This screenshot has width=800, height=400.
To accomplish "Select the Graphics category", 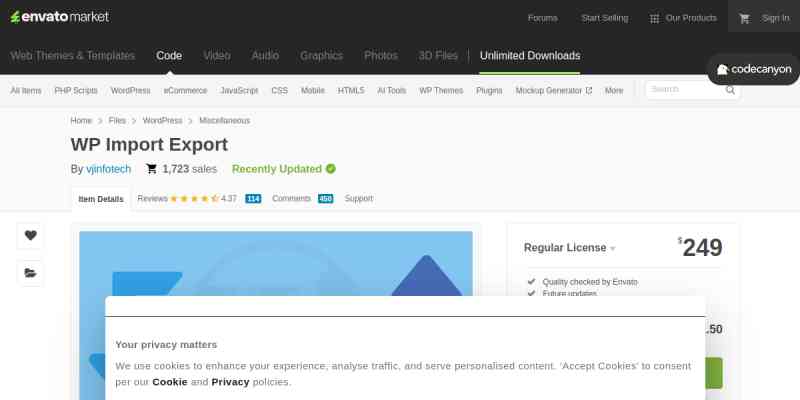I will coord(321,56).
